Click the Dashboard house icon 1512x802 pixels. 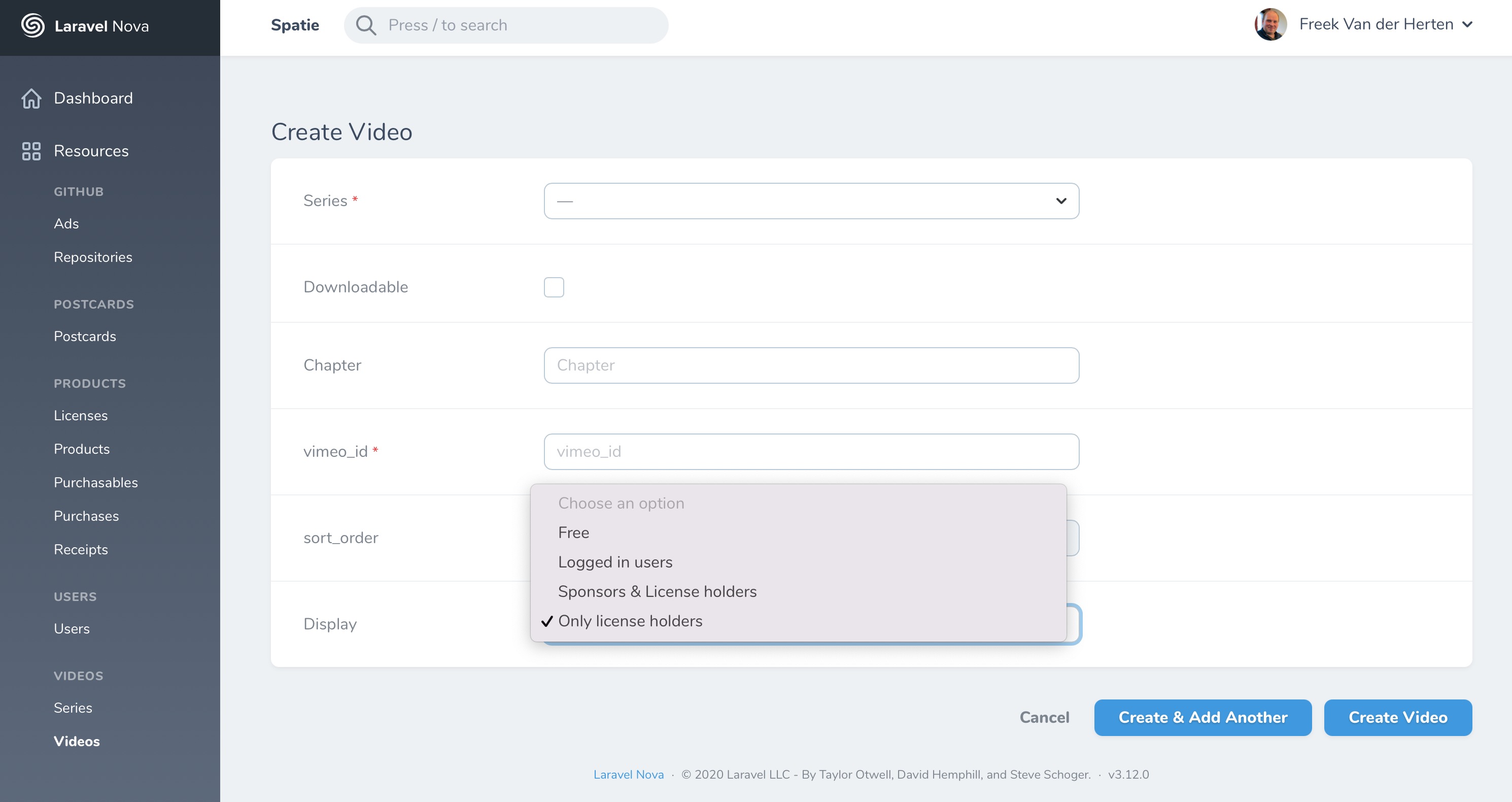point(31,98)
